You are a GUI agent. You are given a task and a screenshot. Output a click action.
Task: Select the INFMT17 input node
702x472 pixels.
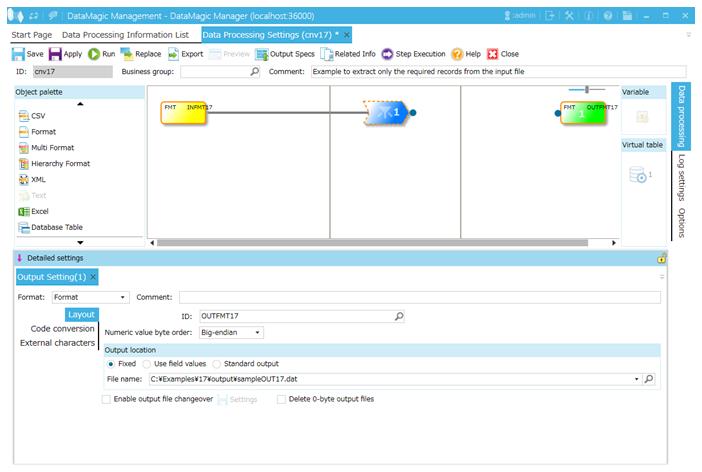(x=184, y=113)
